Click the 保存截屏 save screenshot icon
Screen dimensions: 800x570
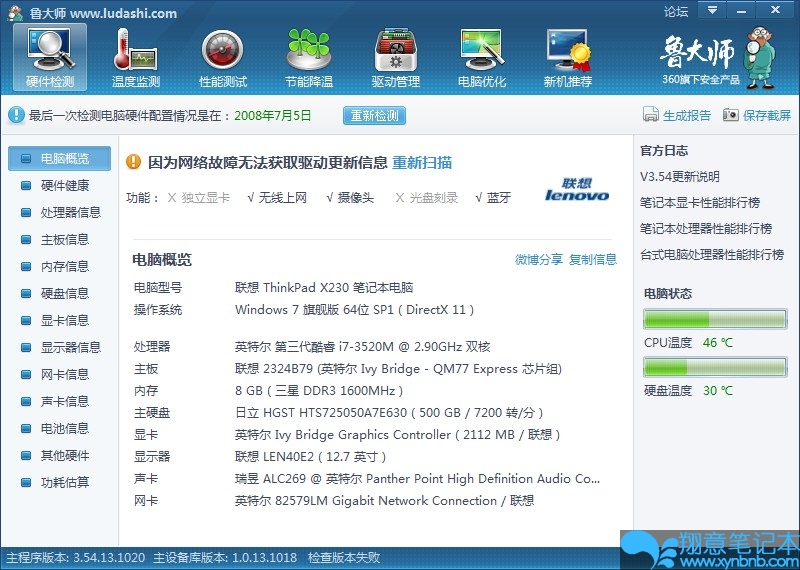point(731,115)
